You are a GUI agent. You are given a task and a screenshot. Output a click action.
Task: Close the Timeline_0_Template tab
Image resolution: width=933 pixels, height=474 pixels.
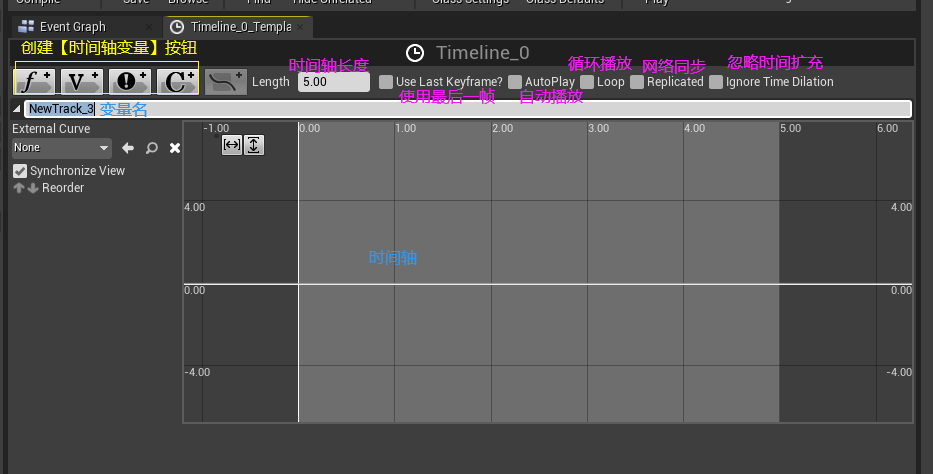tap(300, 27)
